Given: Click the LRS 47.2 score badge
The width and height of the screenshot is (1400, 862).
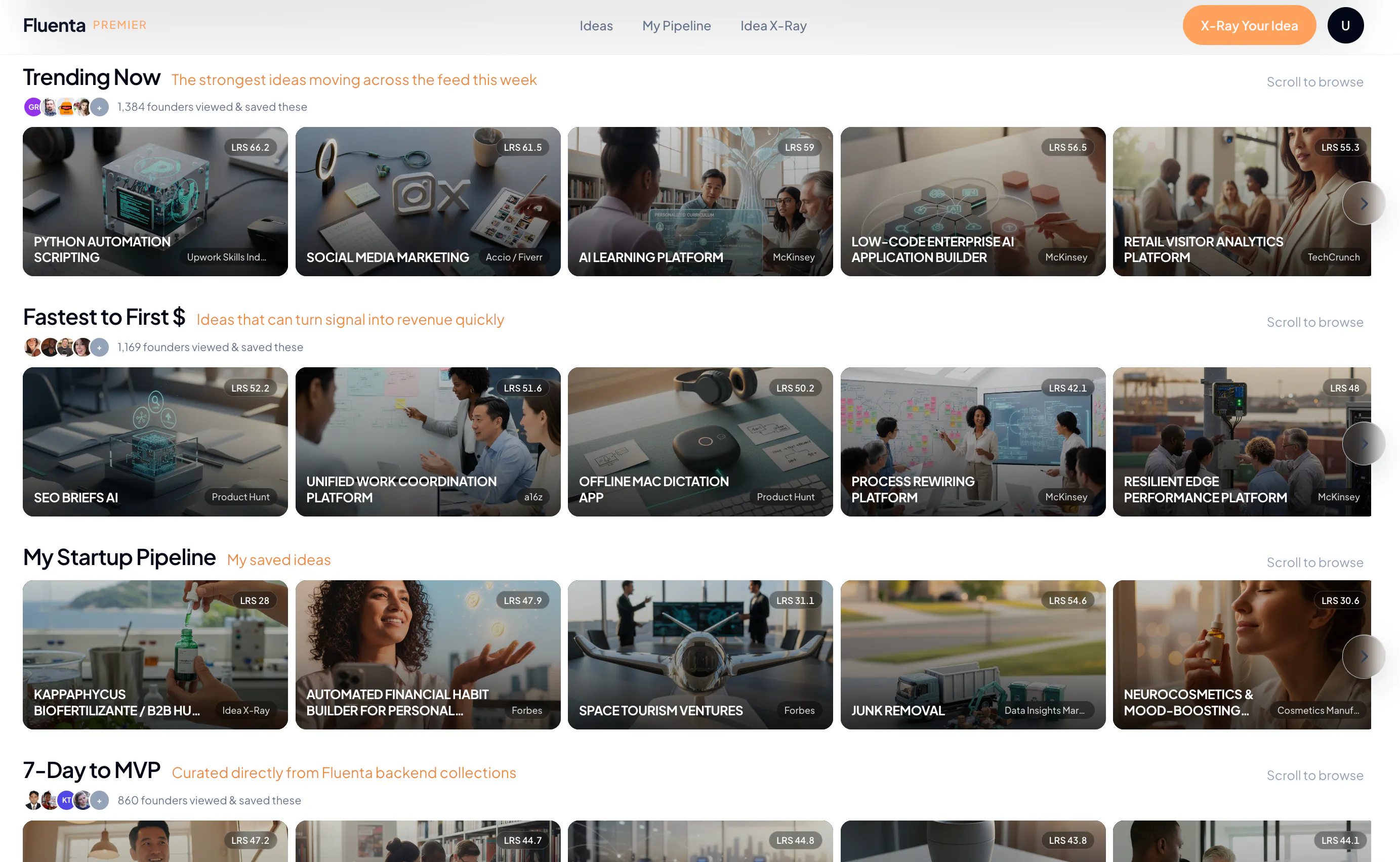Looking at the screenshot, I should coord(251,840).
